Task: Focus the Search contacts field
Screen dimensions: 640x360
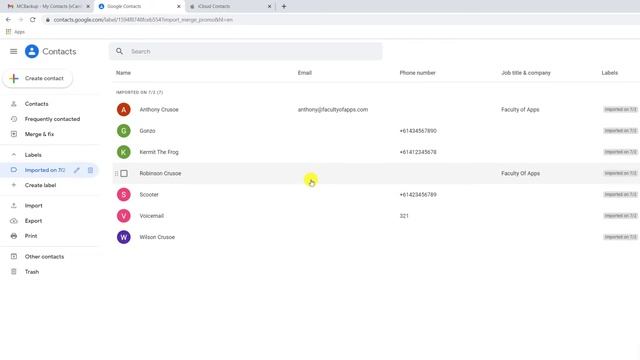Action: pos(245,51)
